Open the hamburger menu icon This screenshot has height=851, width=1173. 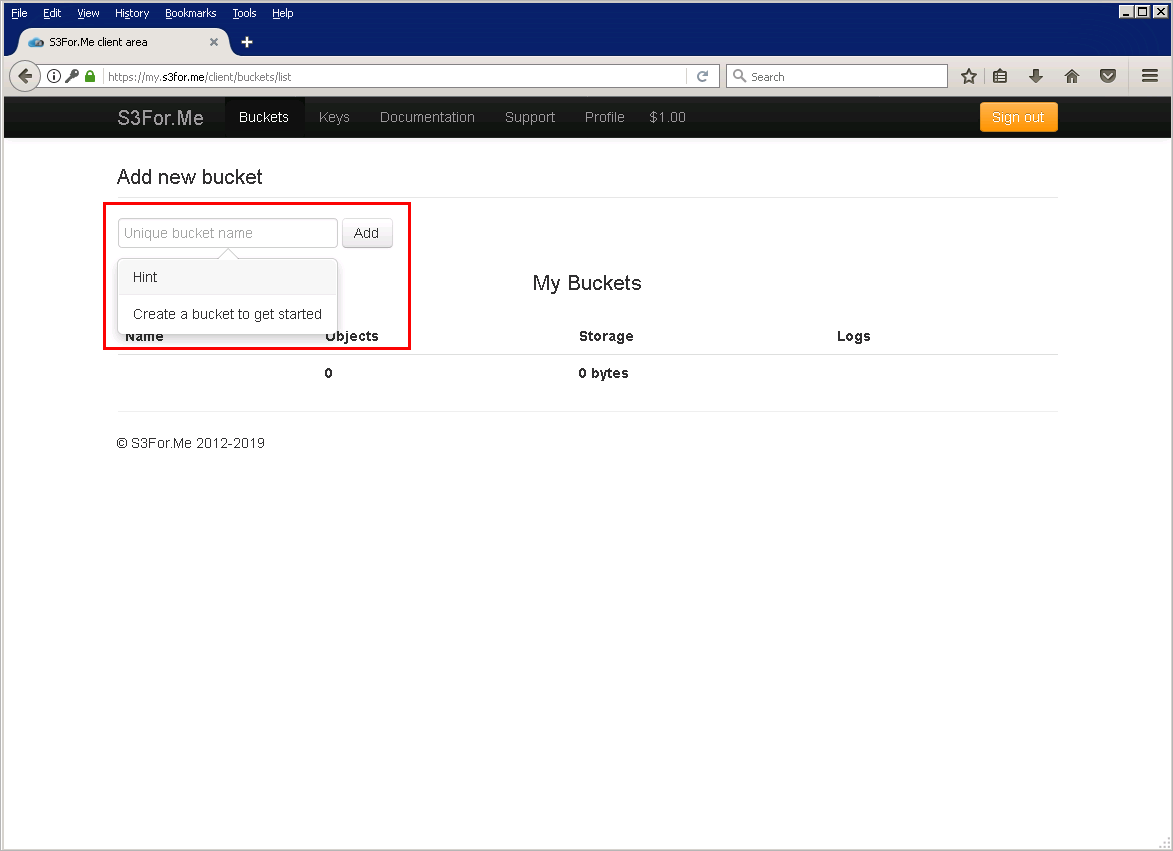[x=1150, y=76]
